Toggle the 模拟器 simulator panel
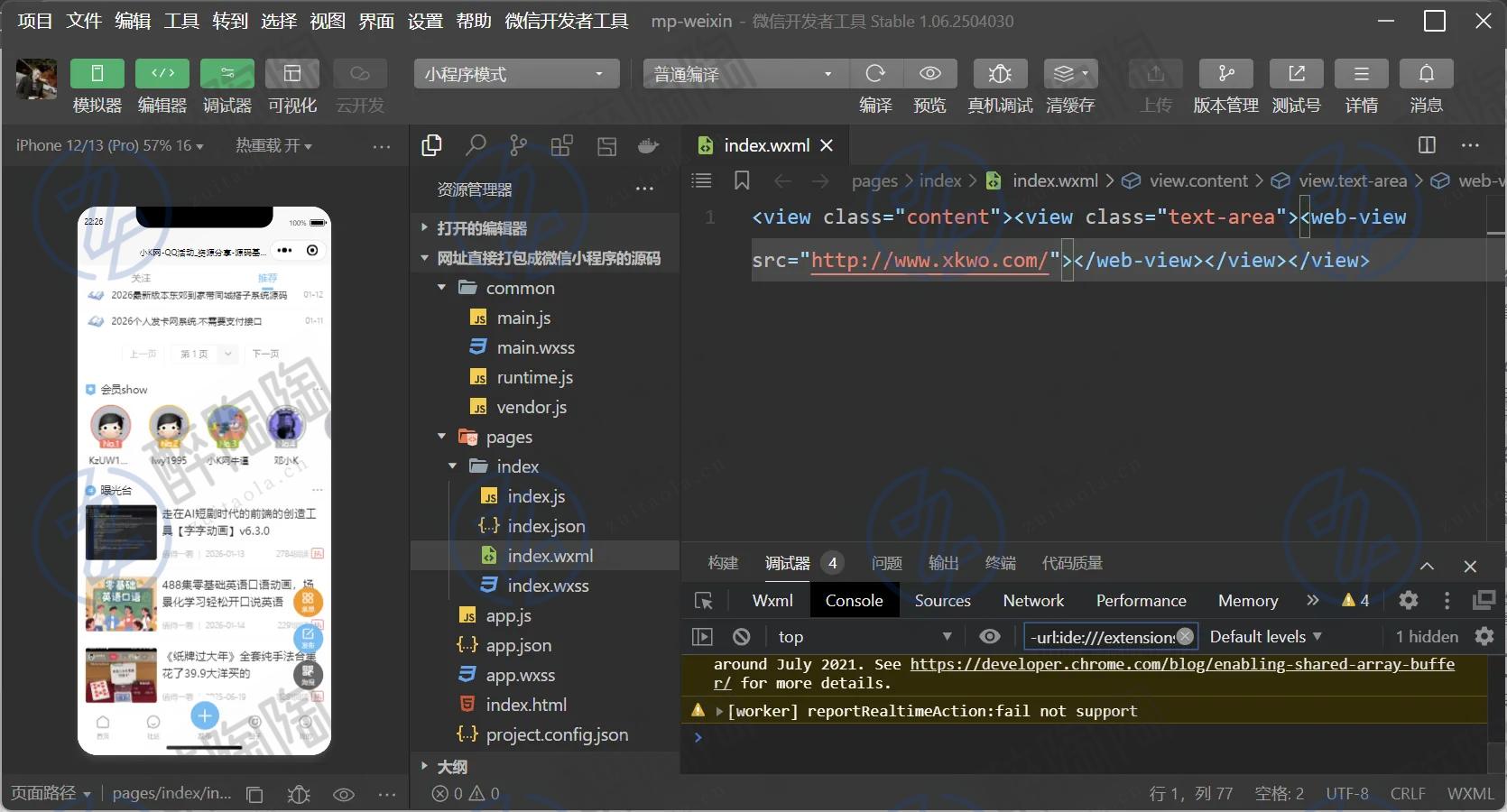 tap(97, 74)
